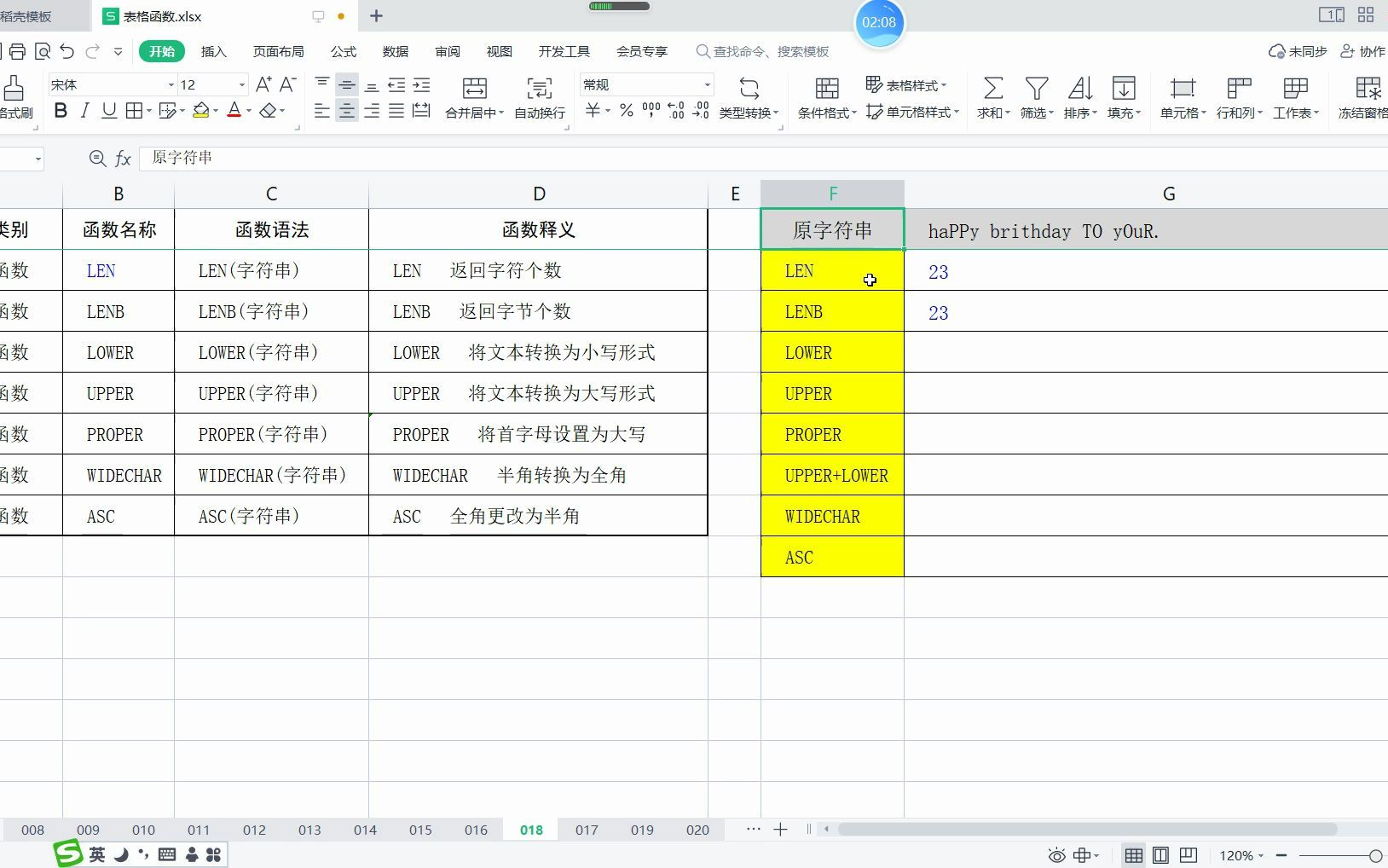Open the Insert (插入) ribbon tab
The height and width of the screenshot is (868, 1388).
[x=213, y=51]
